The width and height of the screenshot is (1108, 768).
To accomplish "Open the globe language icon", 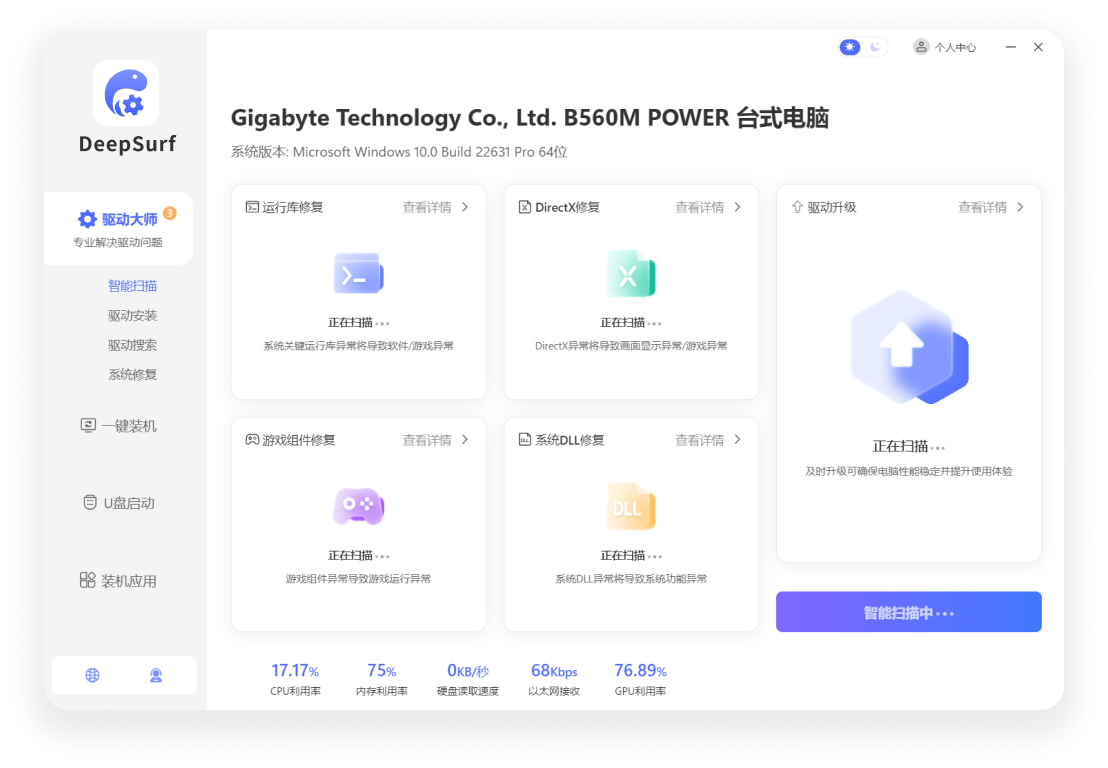I will click(x=93, y=675).
